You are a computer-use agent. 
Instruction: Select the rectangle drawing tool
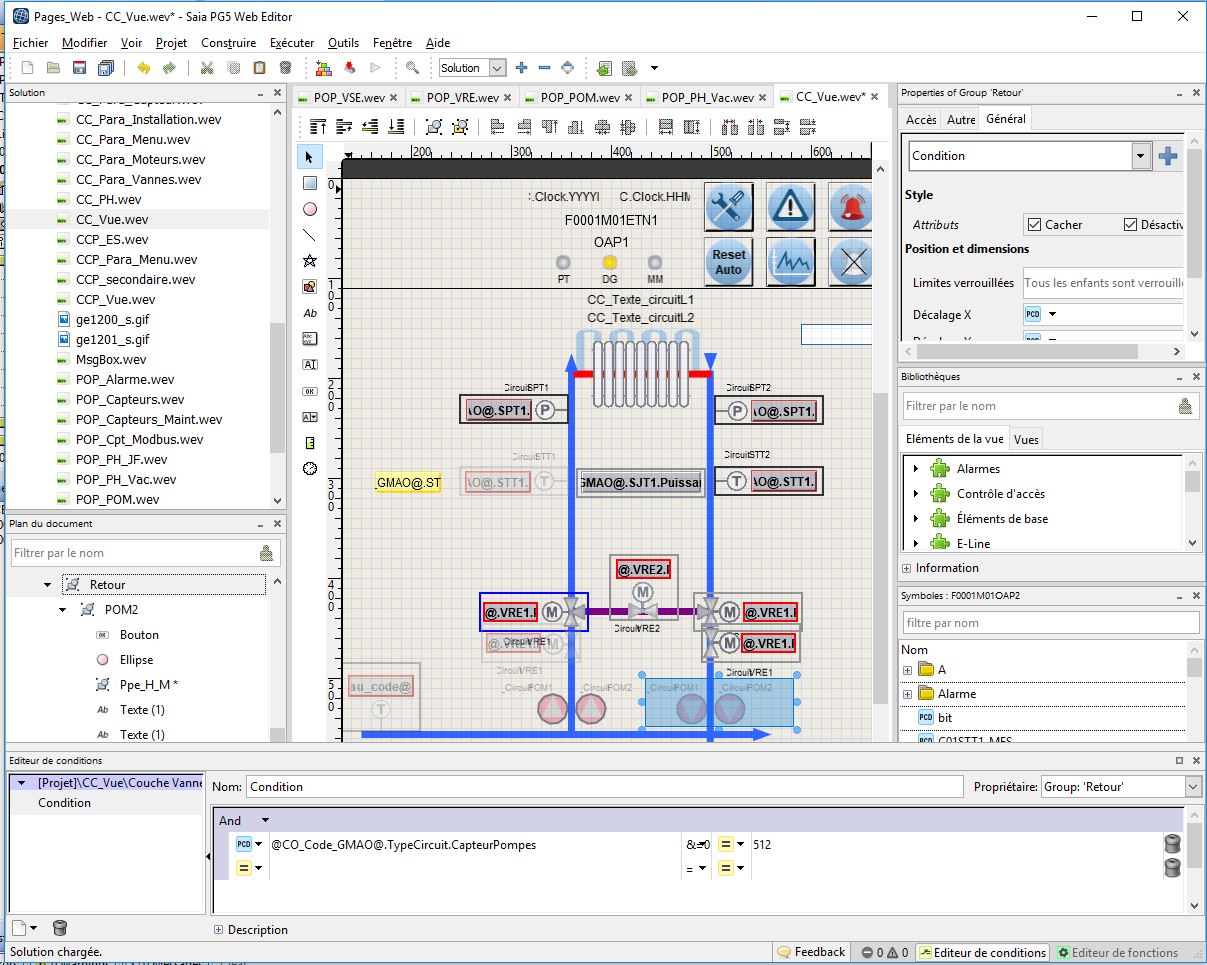point(310,183)
